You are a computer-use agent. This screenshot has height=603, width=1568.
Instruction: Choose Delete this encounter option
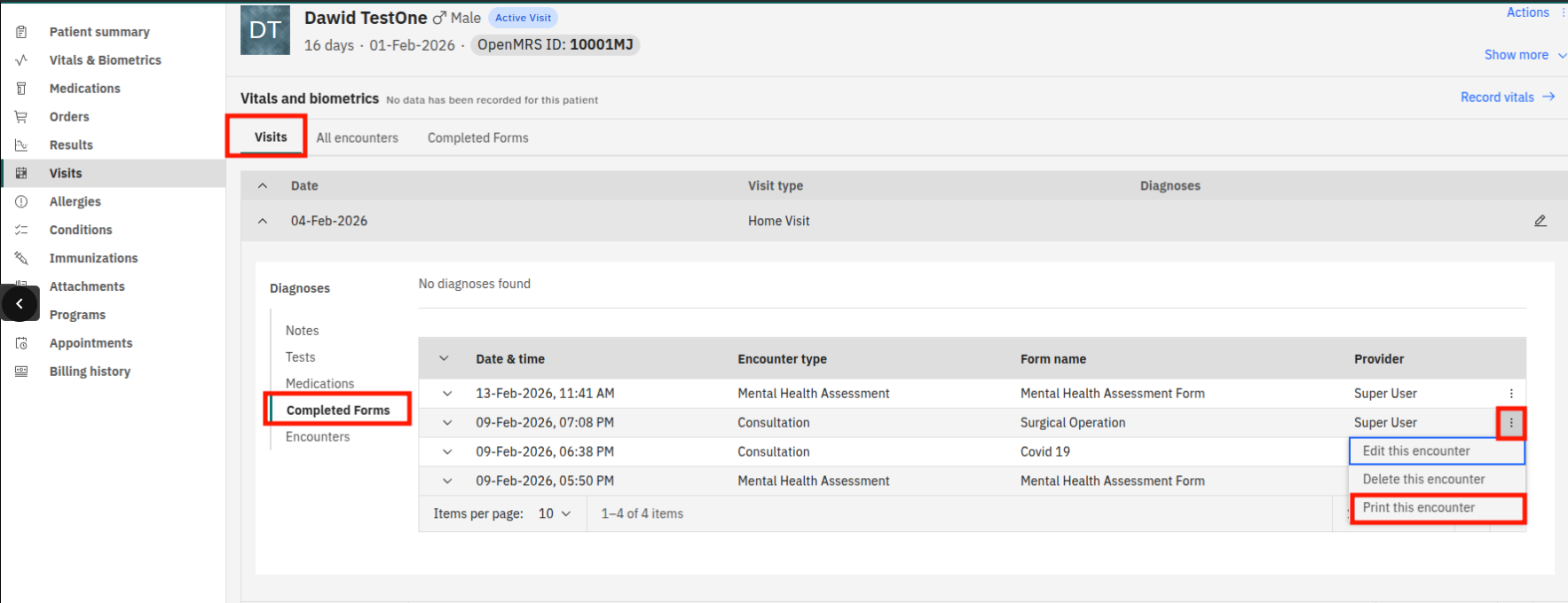pos(1423,480)
